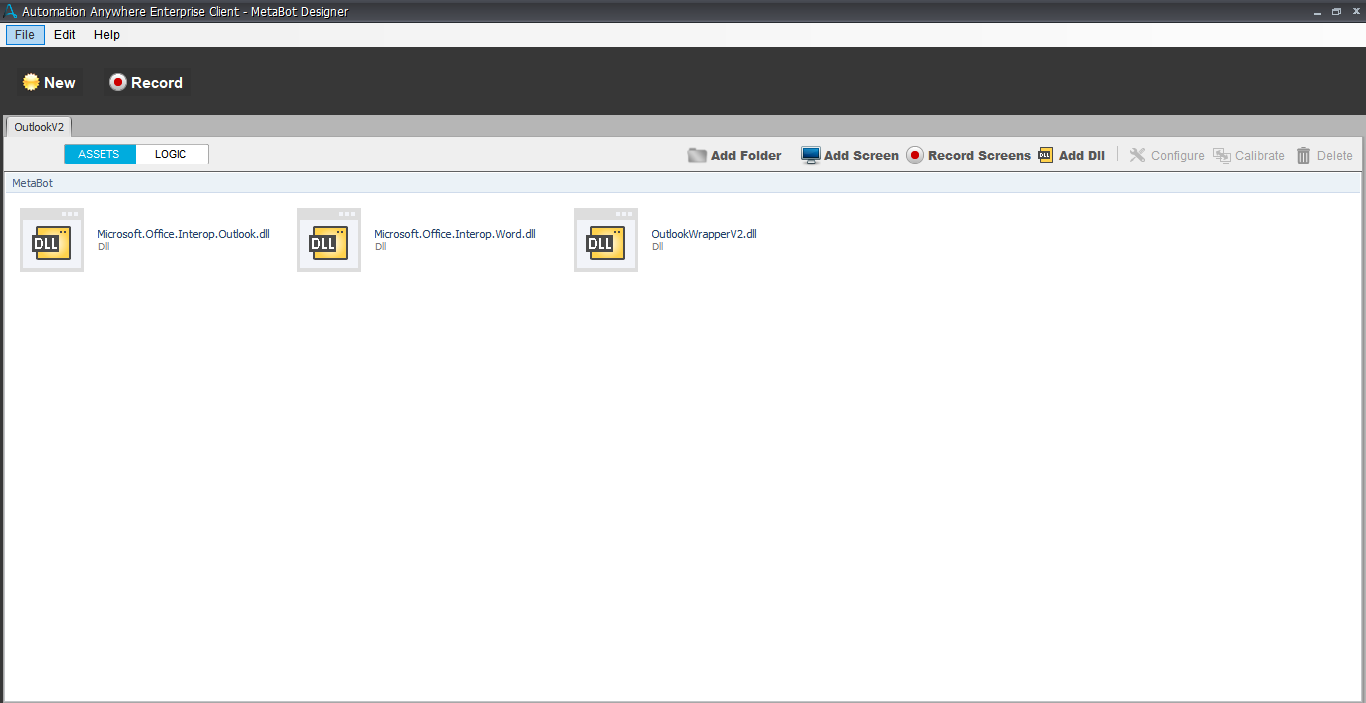Switch to the OutlookV2 tab
The width and height of the screenshot is (1366, 703).
(x=39, y=127)
